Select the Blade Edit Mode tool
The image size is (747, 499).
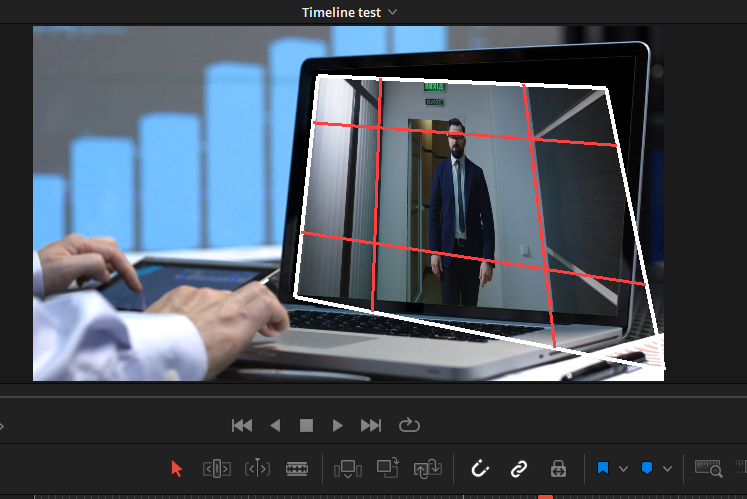pos(297,468)
